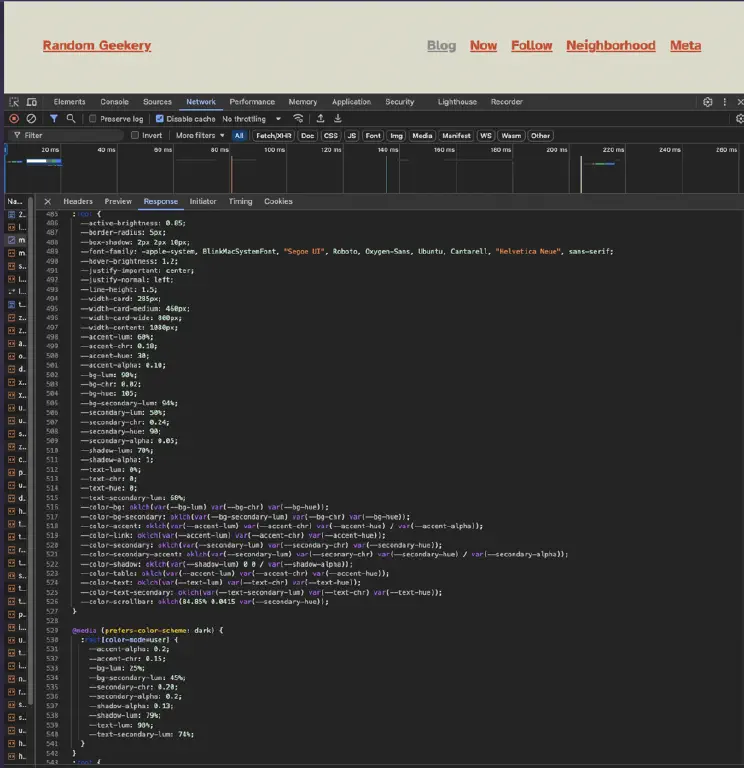Screen dimensions: 744x768
Task: Enable the Invert filter checkbox
Action: click(x=135, y=135)
